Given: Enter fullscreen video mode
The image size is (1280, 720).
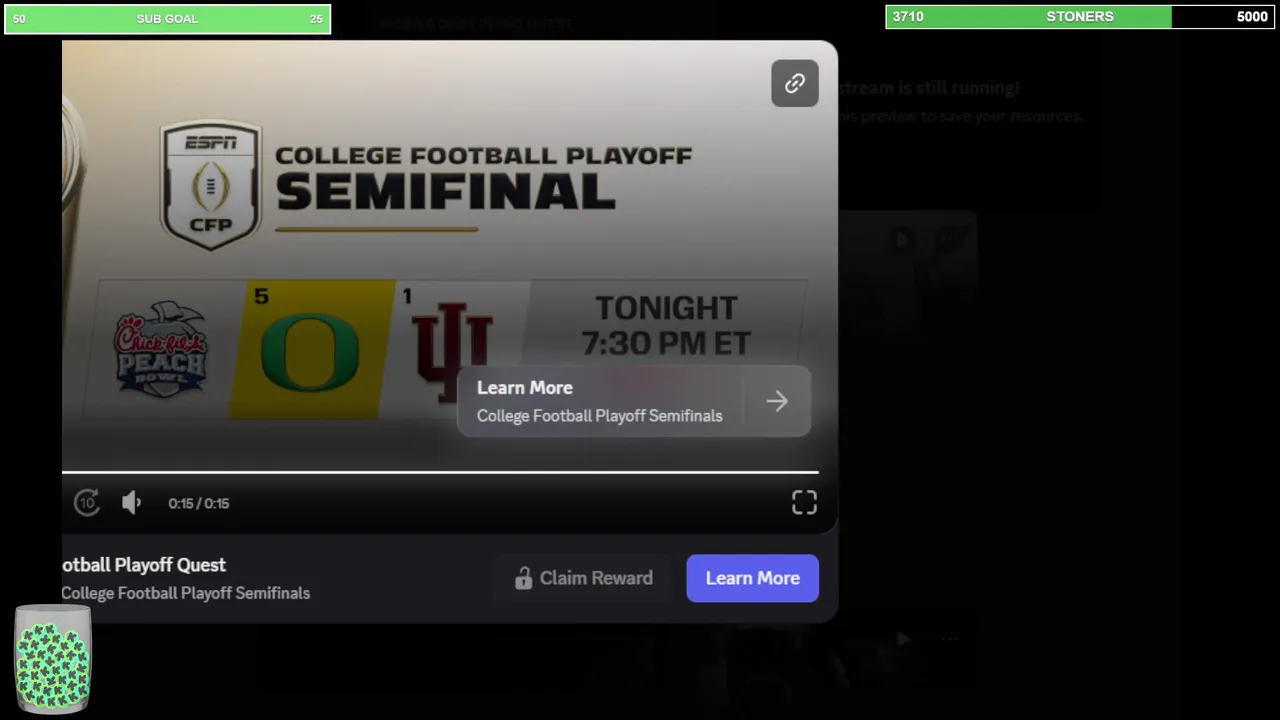Looking at the screenshot, I should 804,503.
